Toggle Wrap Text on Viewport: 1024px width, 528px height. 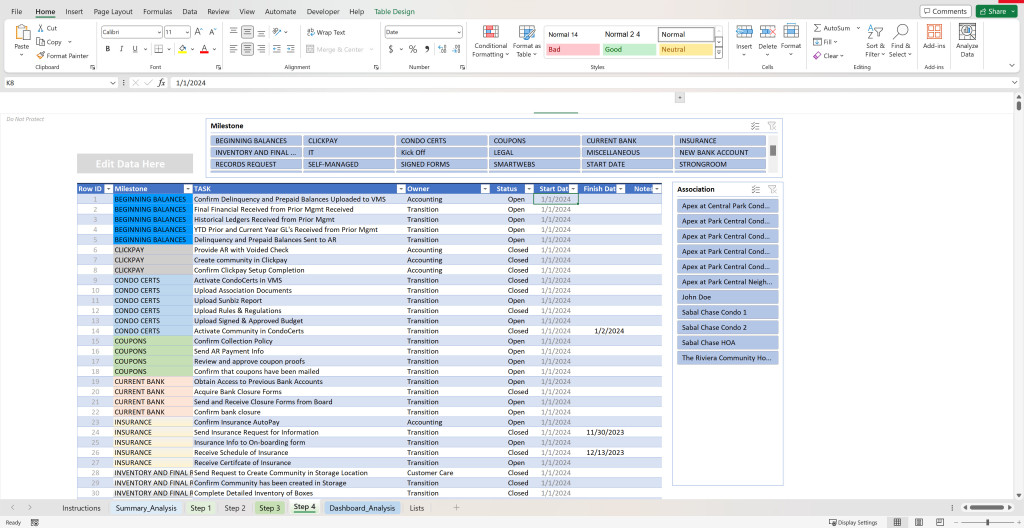327,32
